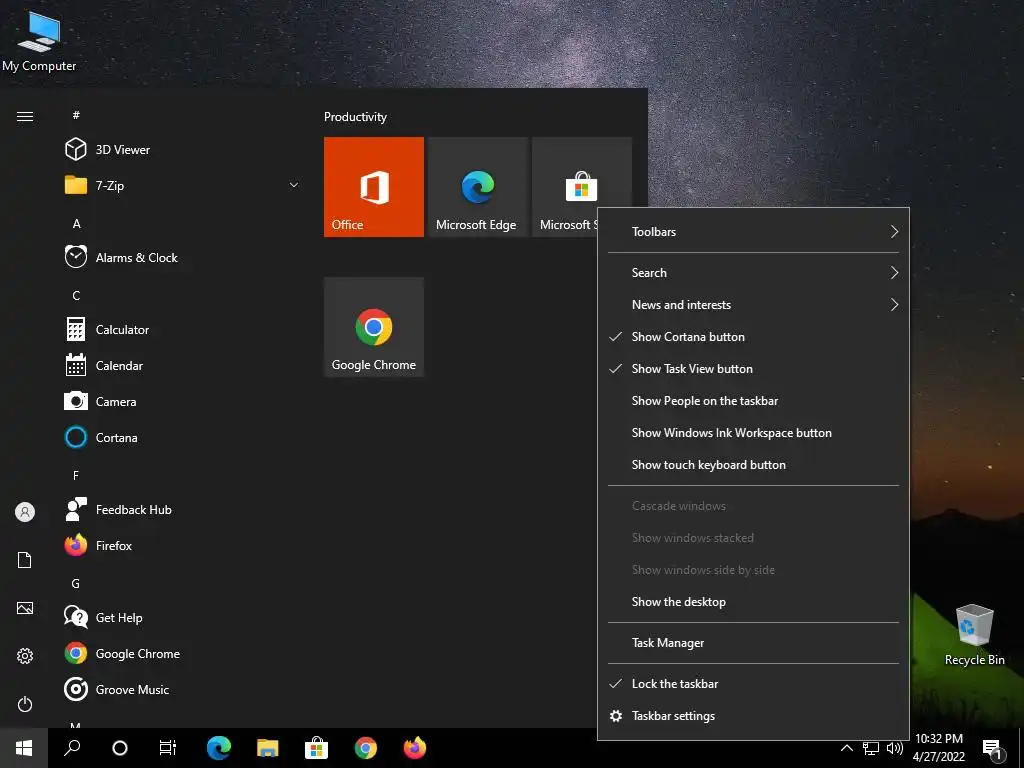1024x768 pixels.
Task: Click the 'G' letter header
Action: 76,584
